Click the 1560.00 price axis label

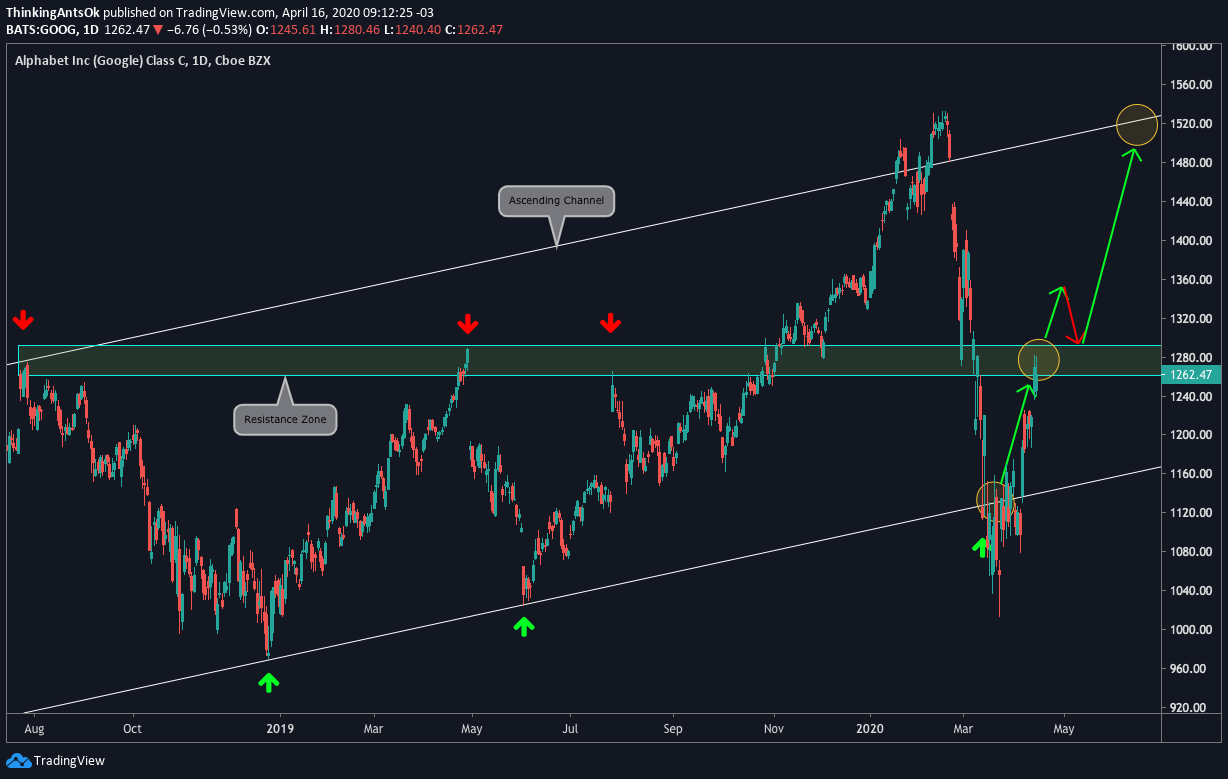tap(1191, 85)
